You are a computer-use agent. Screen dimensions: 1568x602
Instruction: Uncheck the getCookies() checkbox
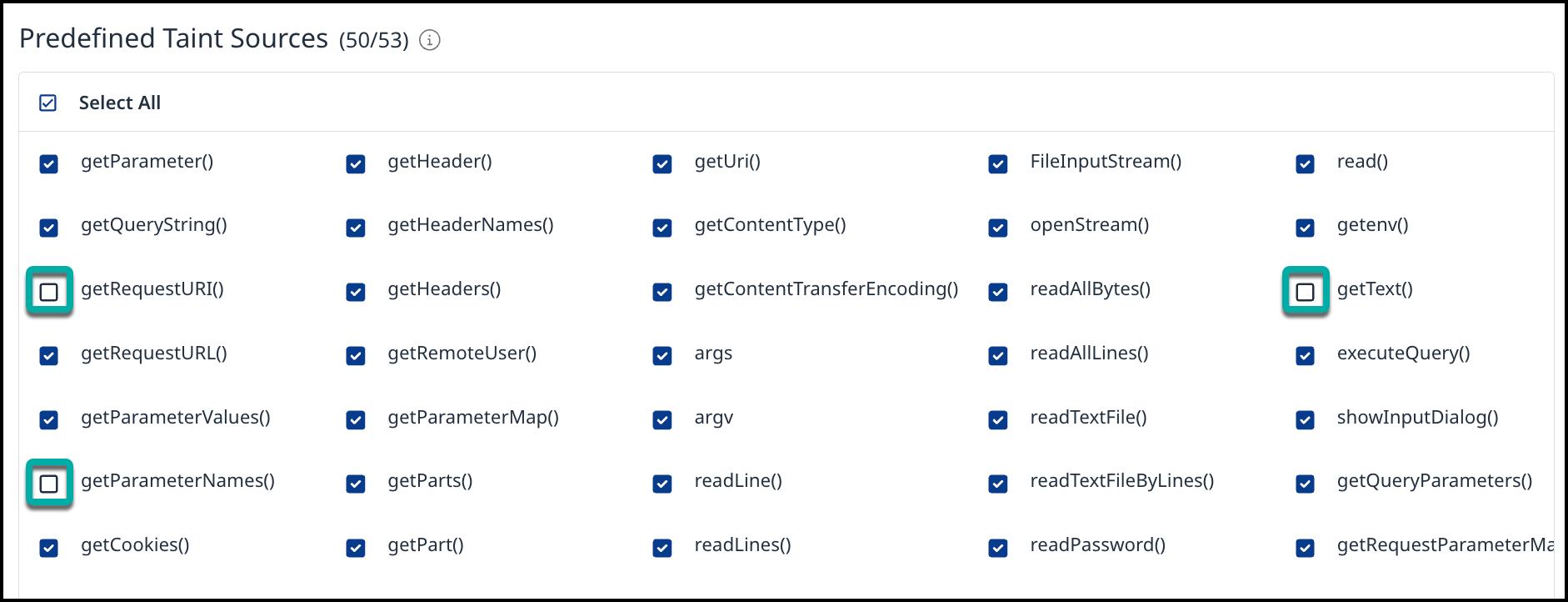(x=49, y=548)
